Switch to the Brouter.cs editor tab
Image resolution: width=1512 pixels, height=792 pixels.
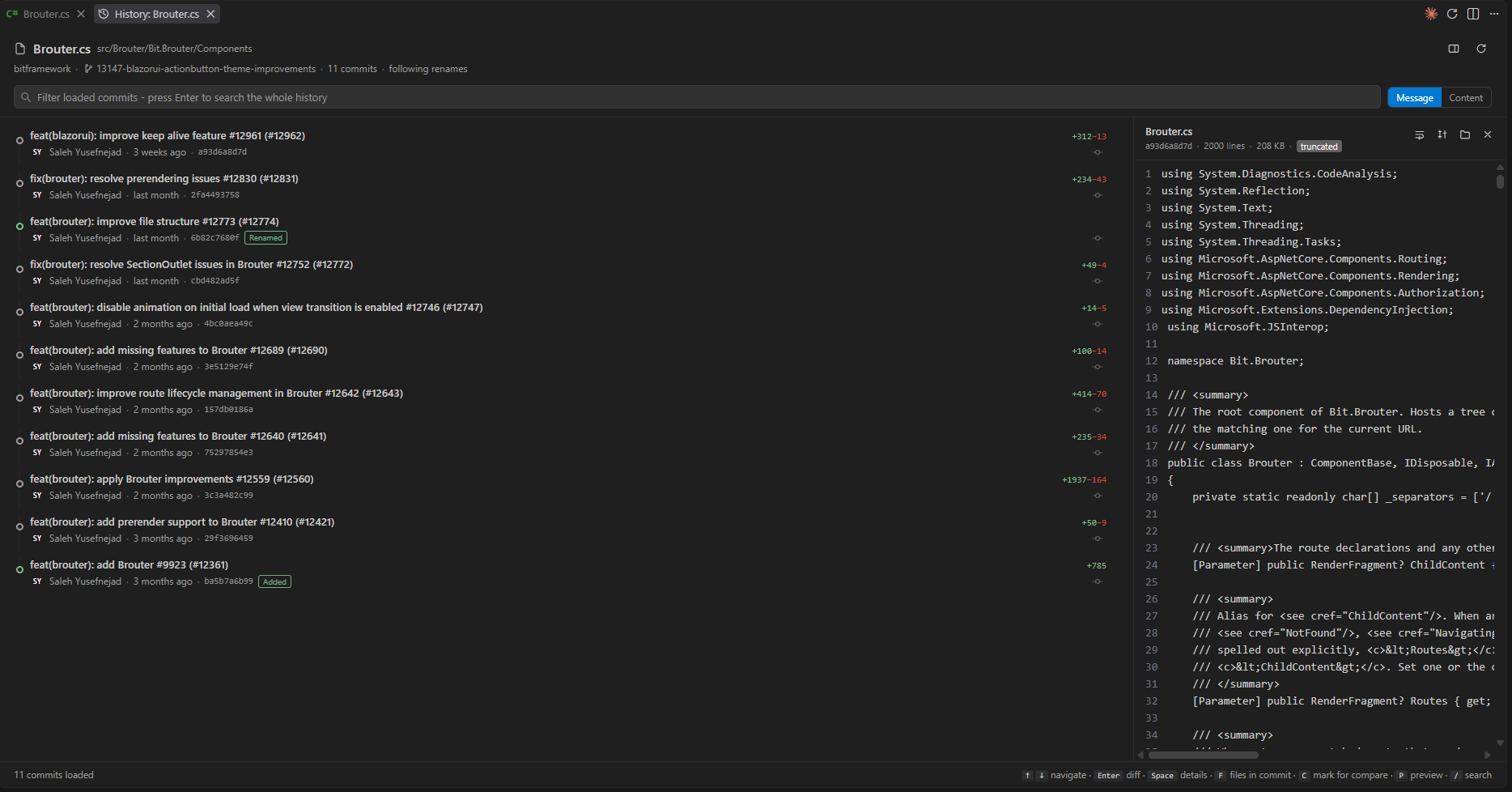(x=45, y=14)
